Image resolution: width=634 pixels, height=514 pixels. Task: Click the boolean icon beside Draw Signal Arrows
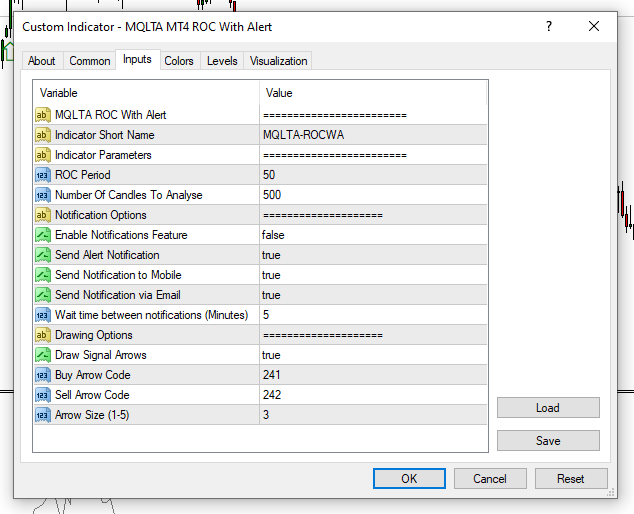(x=43, y=355)
